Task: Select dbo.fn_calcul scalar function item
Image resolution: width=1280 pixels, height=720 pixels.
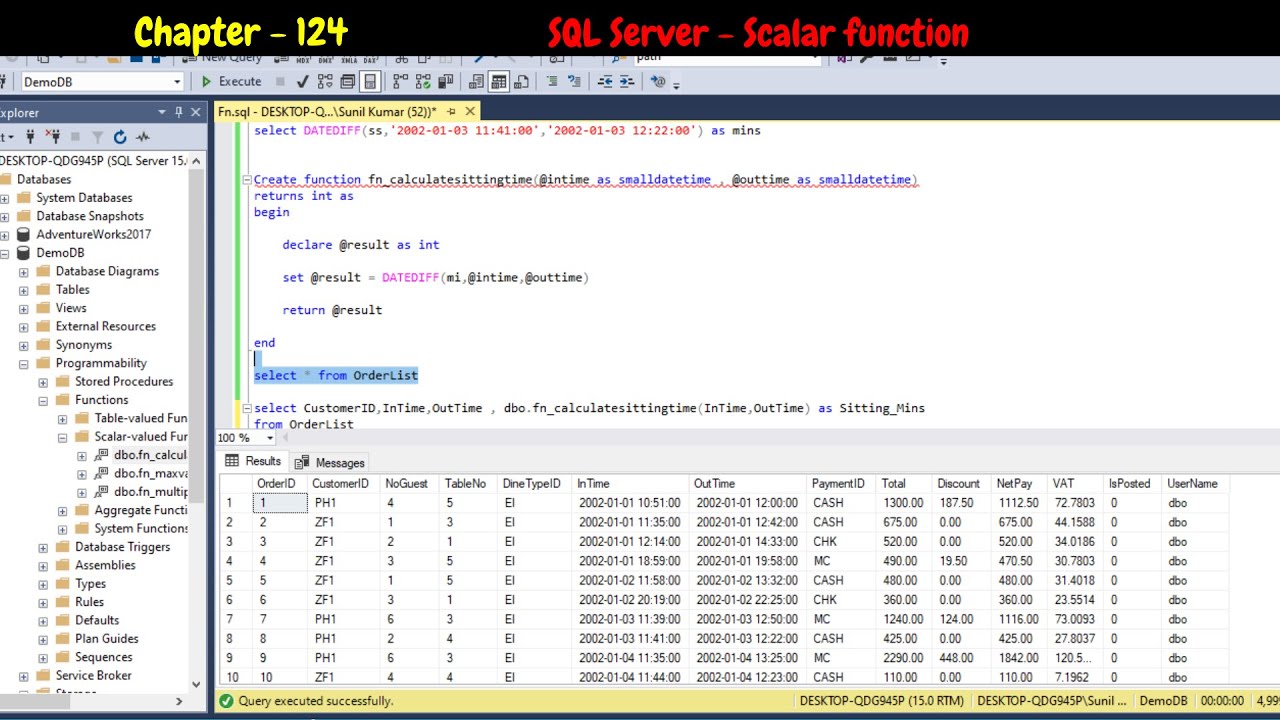Action: click(x=150, y=455)
